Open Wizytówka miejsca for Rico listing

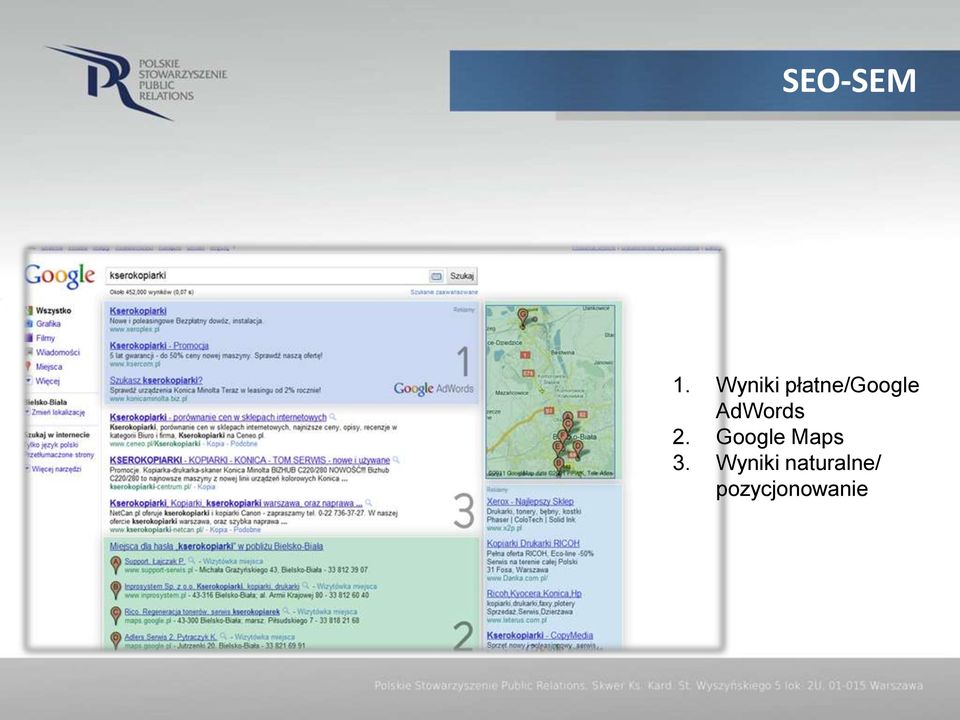pos(326,611)
